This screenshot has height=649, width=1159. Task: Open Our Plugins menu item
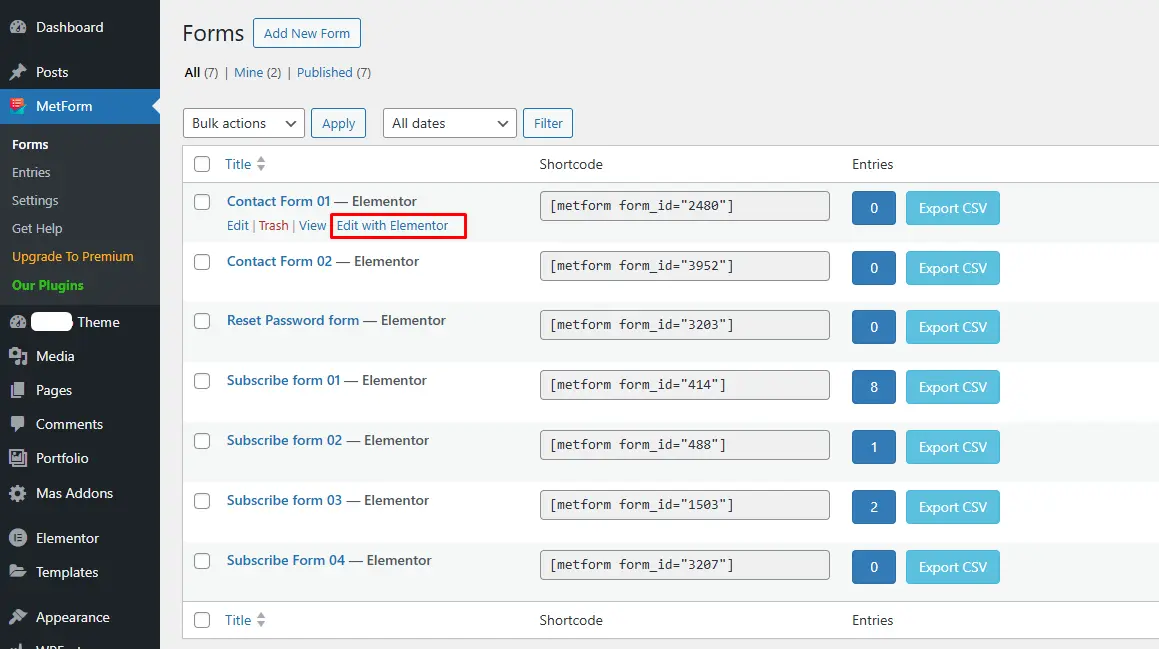coord(47,285)
